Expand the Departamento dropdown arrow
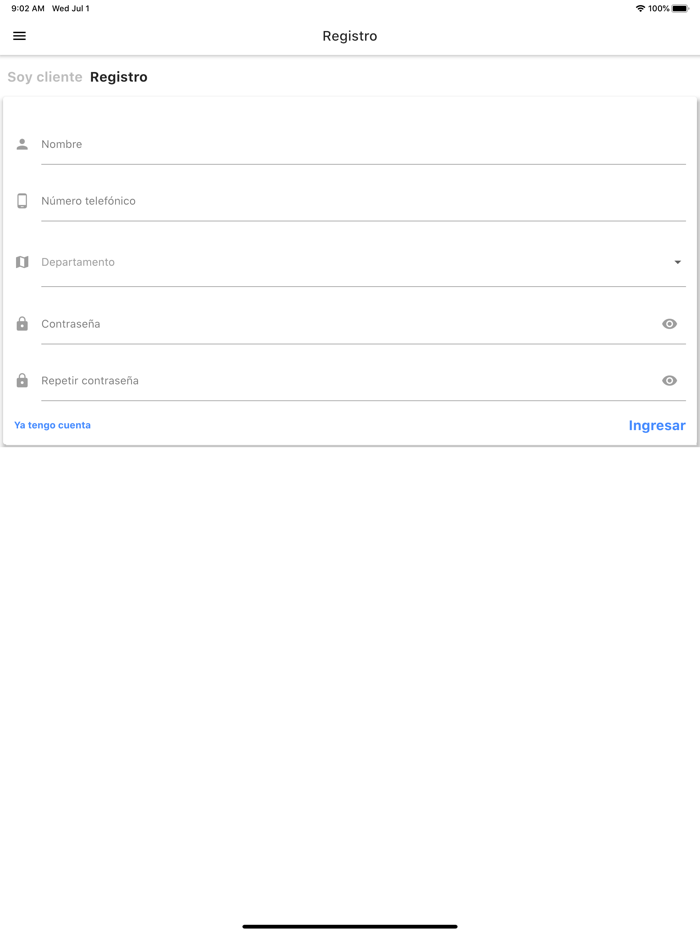 [x=677, y=262]
